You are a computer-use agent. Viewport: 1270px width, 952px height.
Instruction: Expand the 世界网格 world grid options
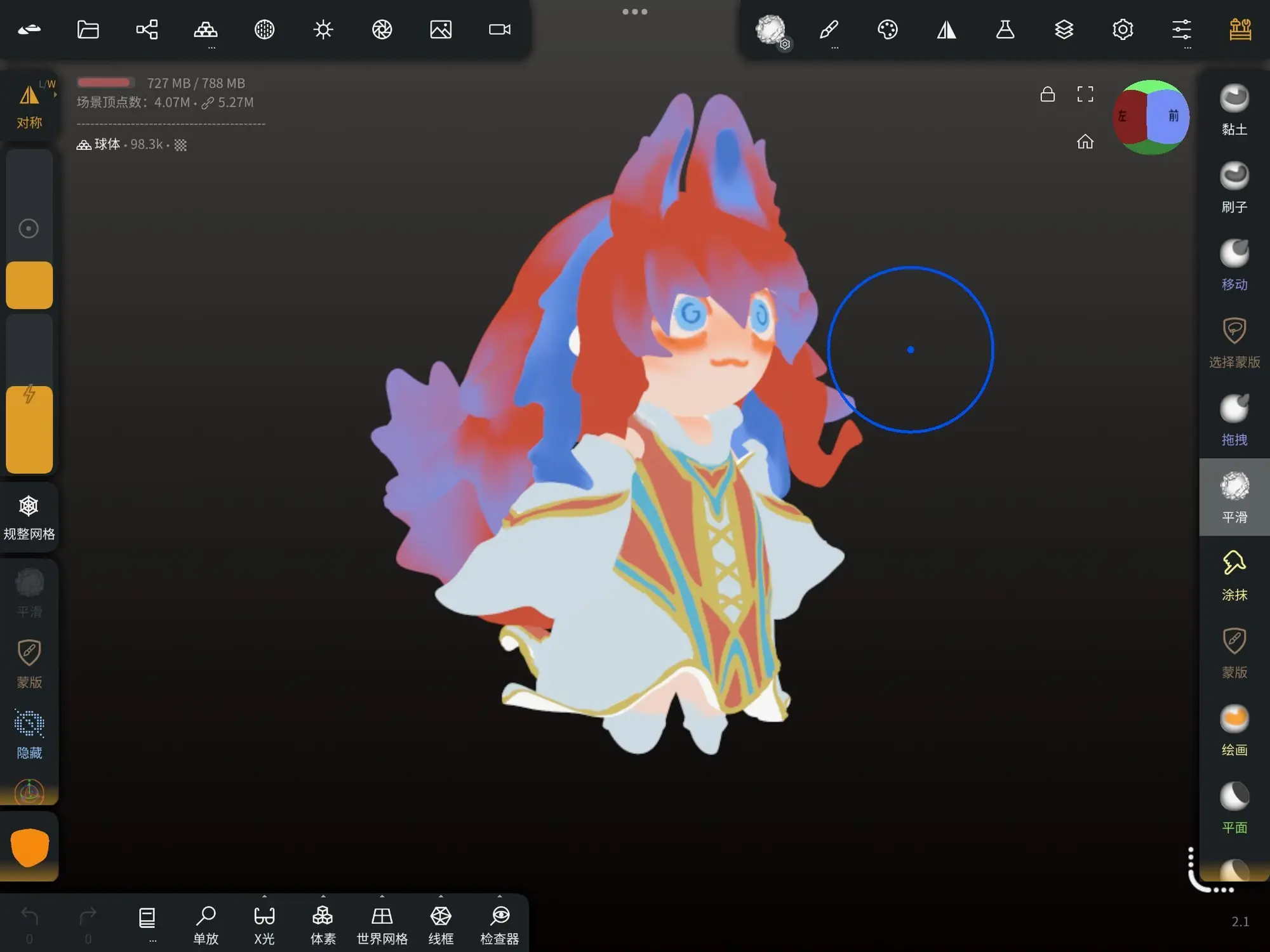(382, 897)
